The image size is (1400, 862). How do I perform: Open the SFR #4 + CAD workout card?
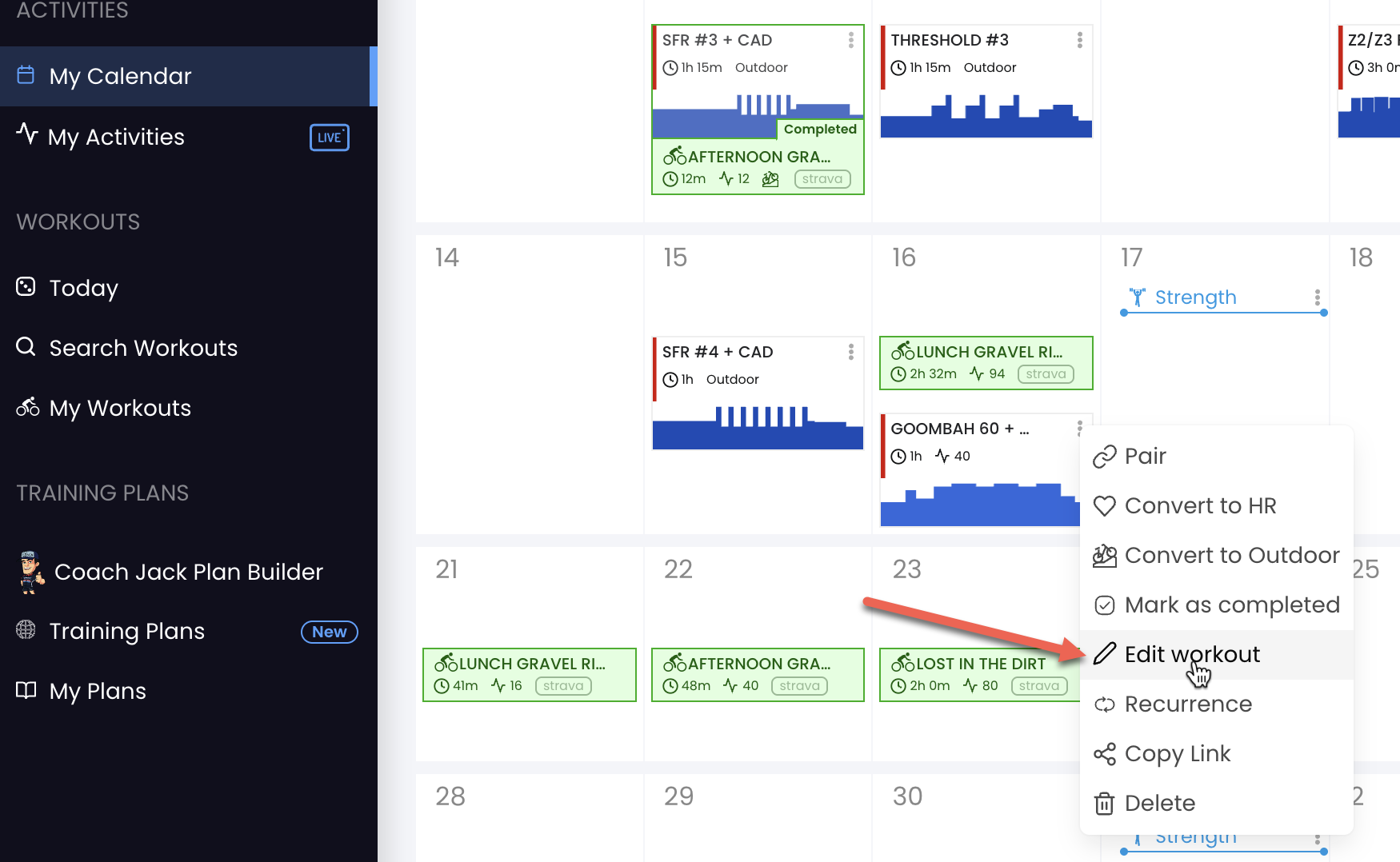tap(758, 393)
